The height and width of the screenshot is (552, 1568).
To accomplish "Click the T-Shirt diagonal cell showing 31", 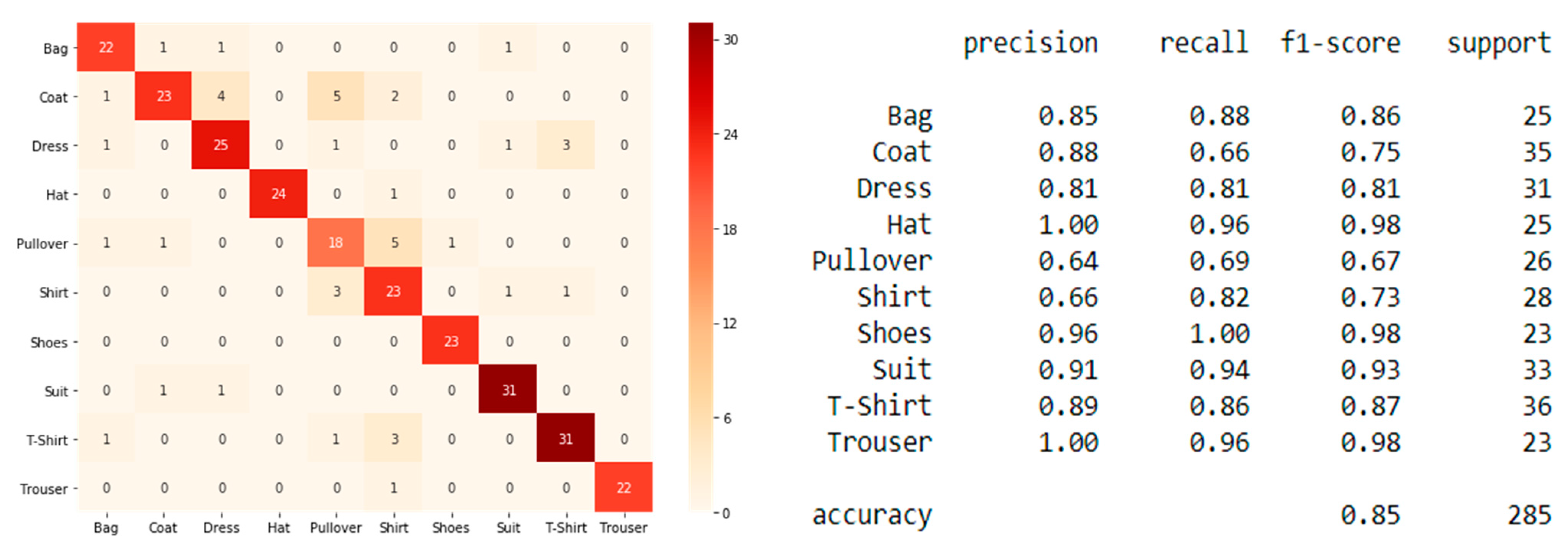I will pyautogui.click(x=565, y=439).
